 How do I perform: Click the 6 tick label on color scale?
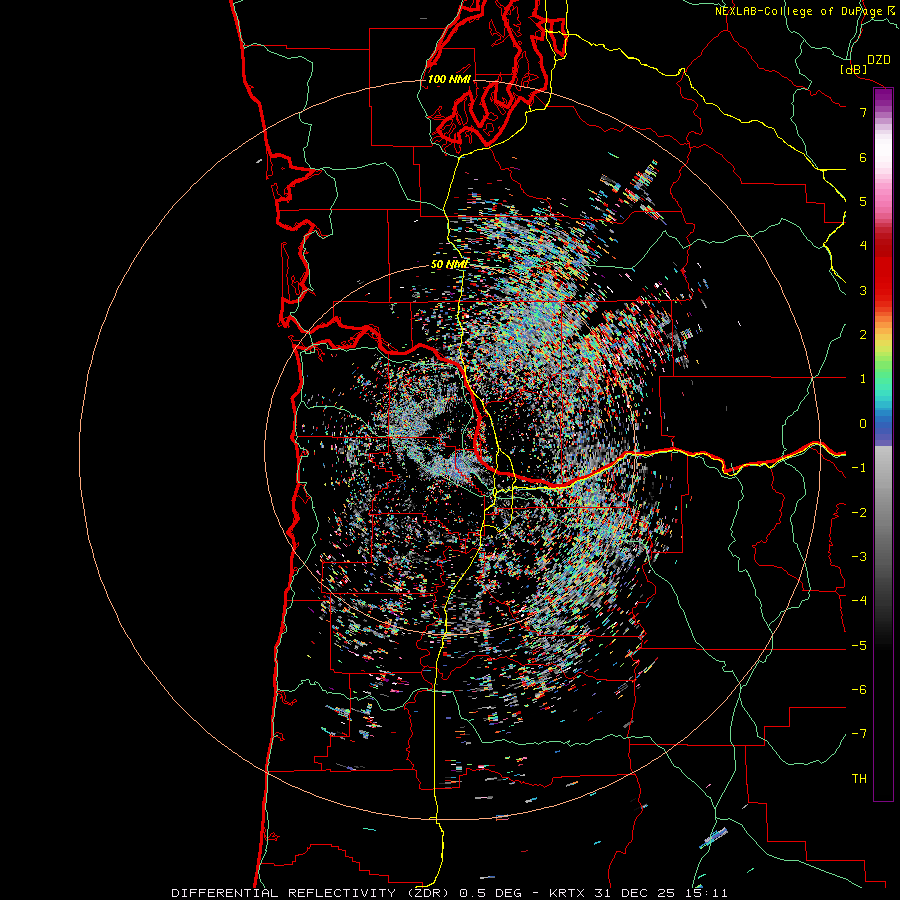863,157
